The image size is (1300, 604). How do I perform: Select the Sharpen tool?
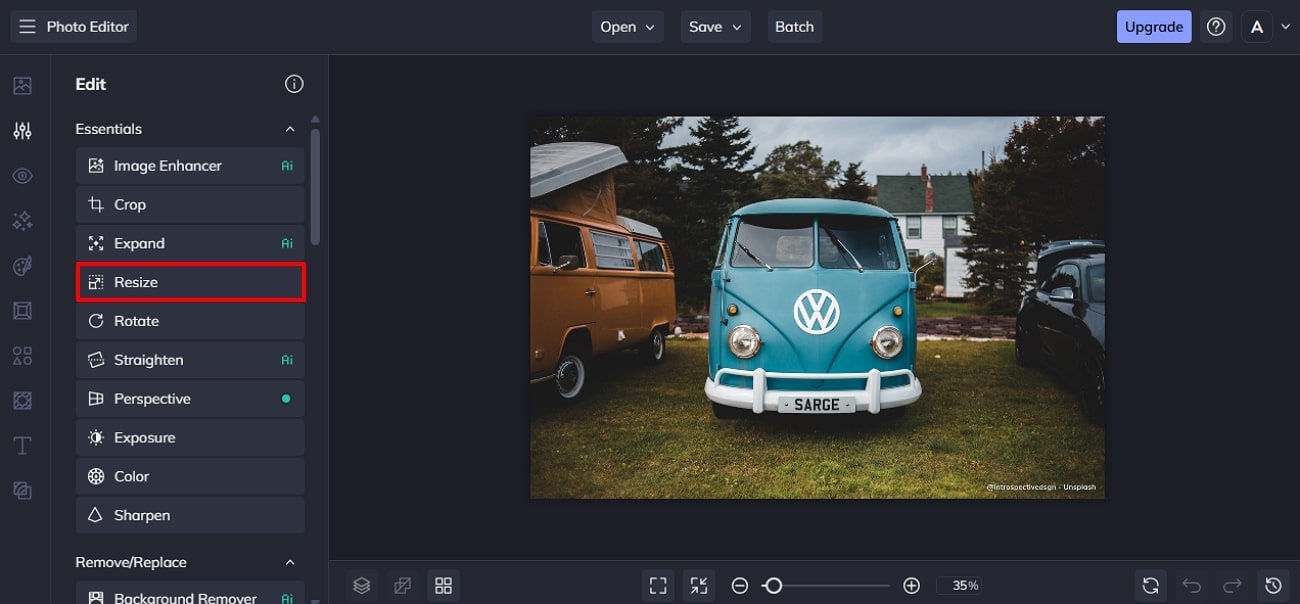pos(190,515)
